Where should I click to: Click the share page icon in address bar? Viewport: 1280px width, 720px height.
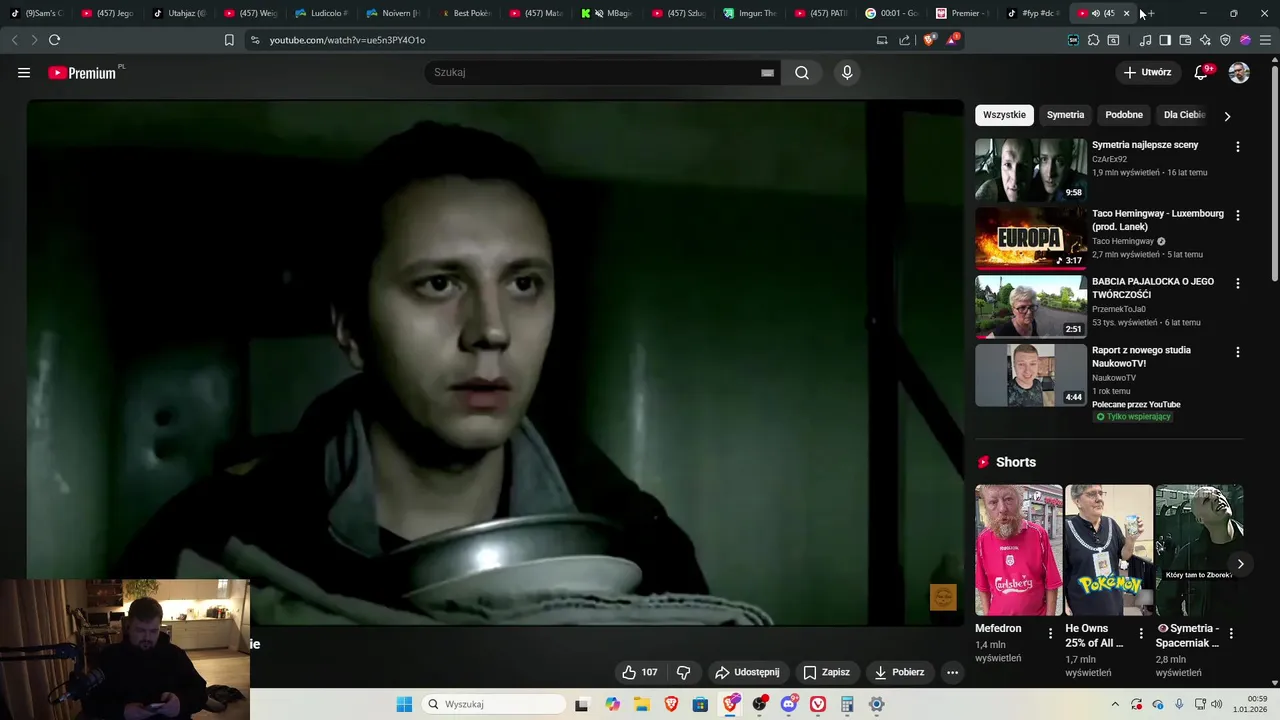point(905,40)
